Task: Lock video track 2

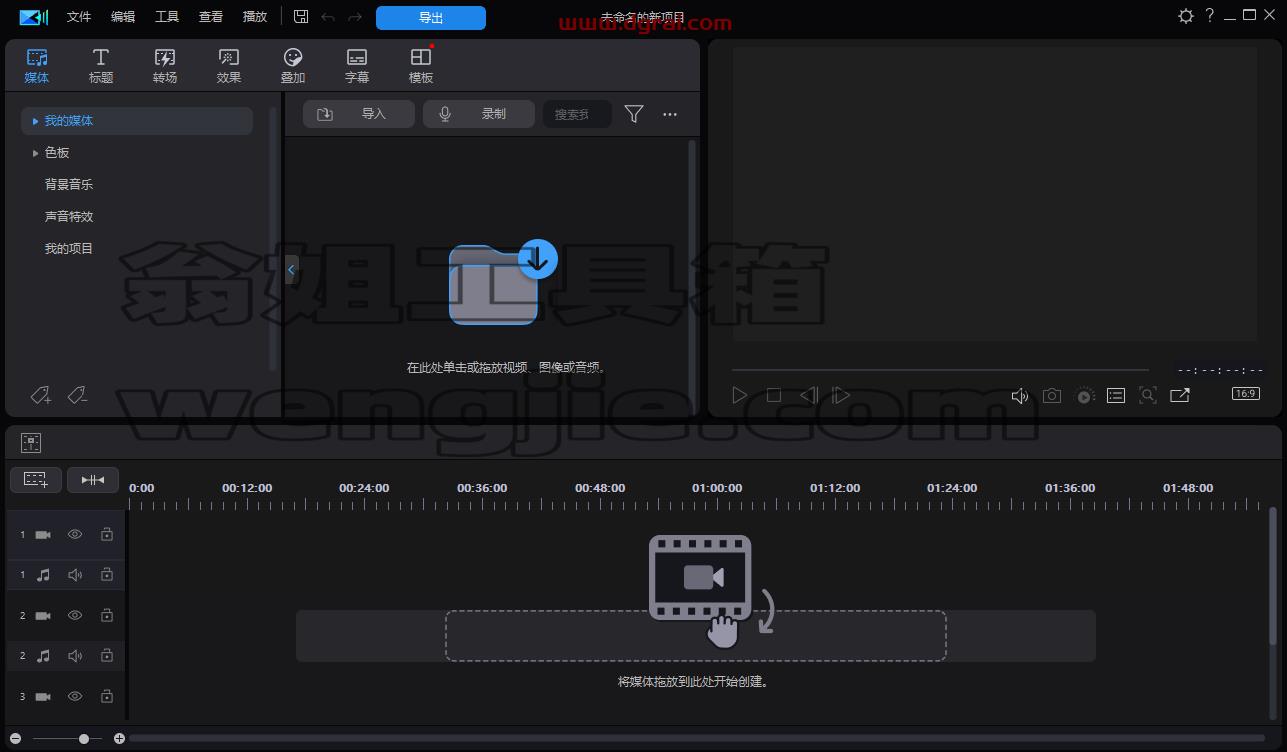Action: click(107, 616)
